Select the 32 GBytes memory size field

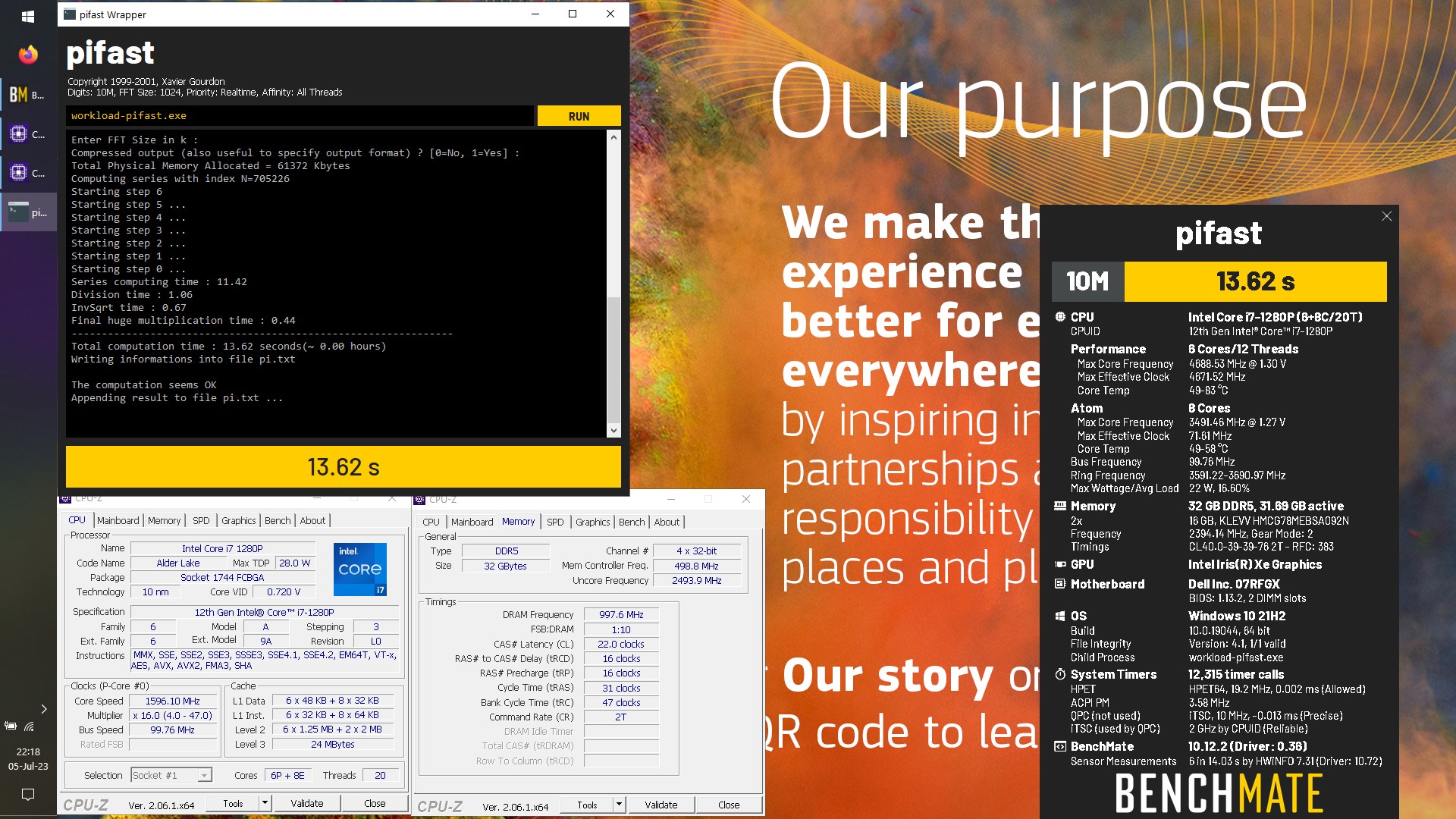[507, 566]
